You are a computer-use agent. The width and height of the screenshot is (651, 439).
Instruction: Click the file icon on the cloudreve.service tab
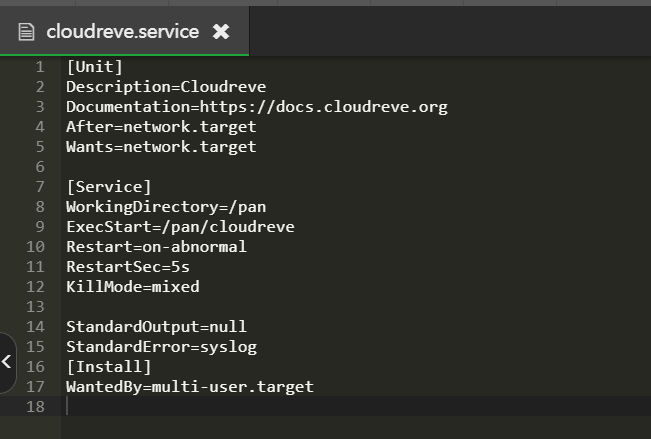[x=26, y=32]
